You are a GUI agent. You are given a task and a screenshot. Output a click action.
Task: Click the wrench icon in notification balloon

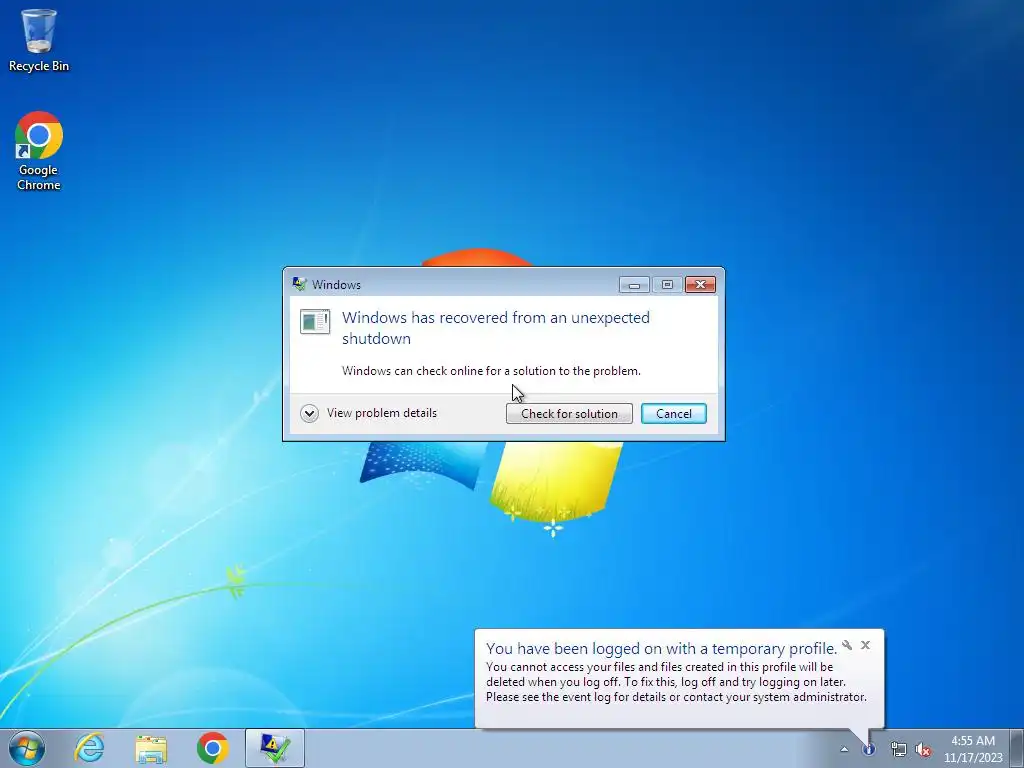pos(847,645)
